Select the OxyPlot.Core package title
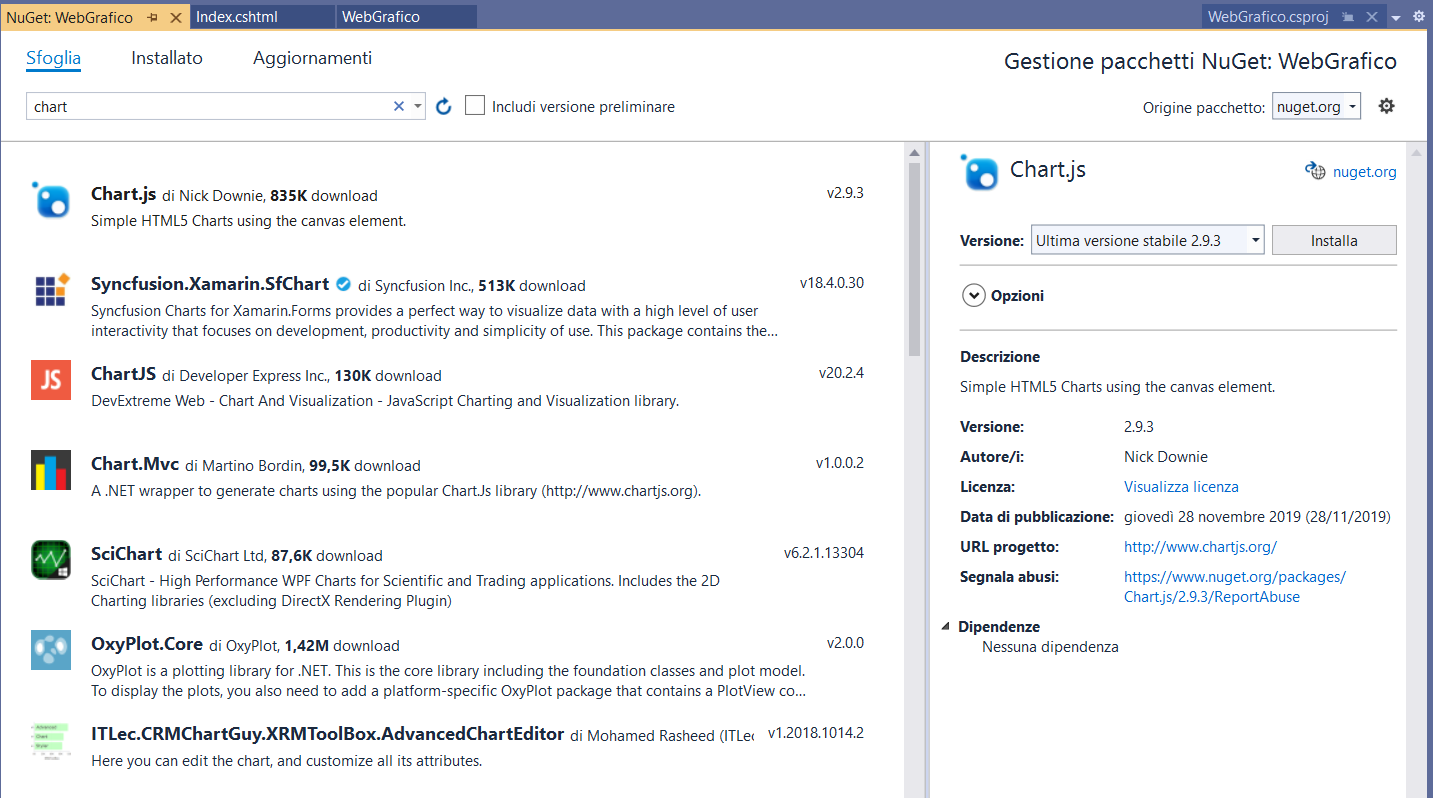The height and width of the screenshot is (798, 1433). pos(147,644)
